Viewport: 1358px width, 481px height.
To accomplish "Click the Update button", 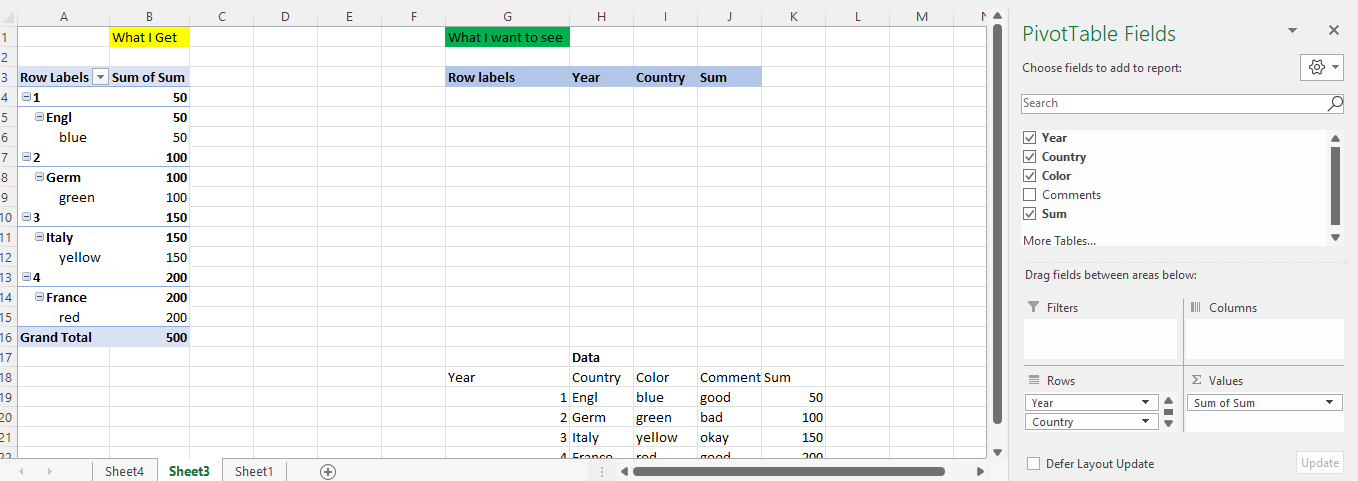I will [1320, 463].
